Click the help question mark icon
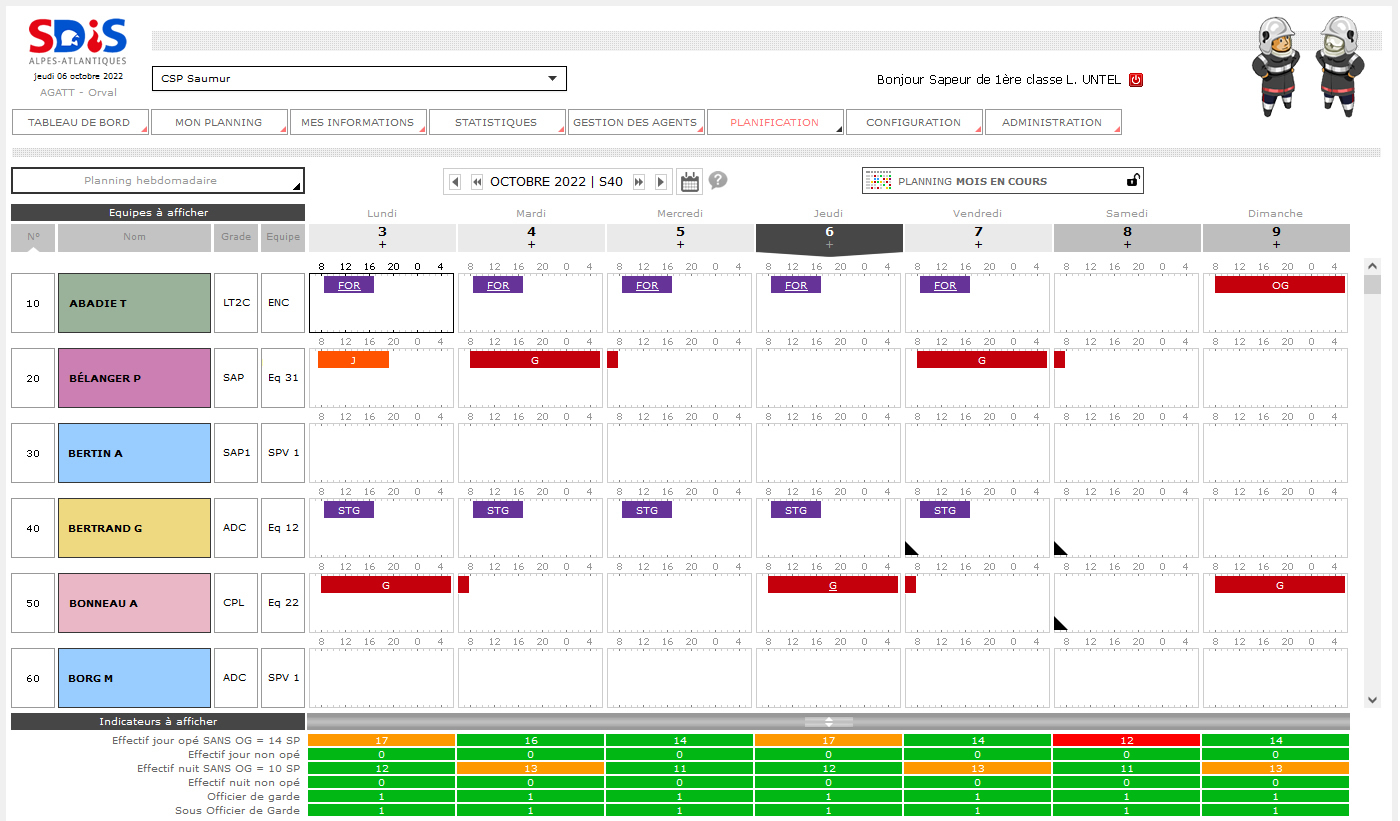1400x821 pixels. pyautogui.click(x=718, y=180)
